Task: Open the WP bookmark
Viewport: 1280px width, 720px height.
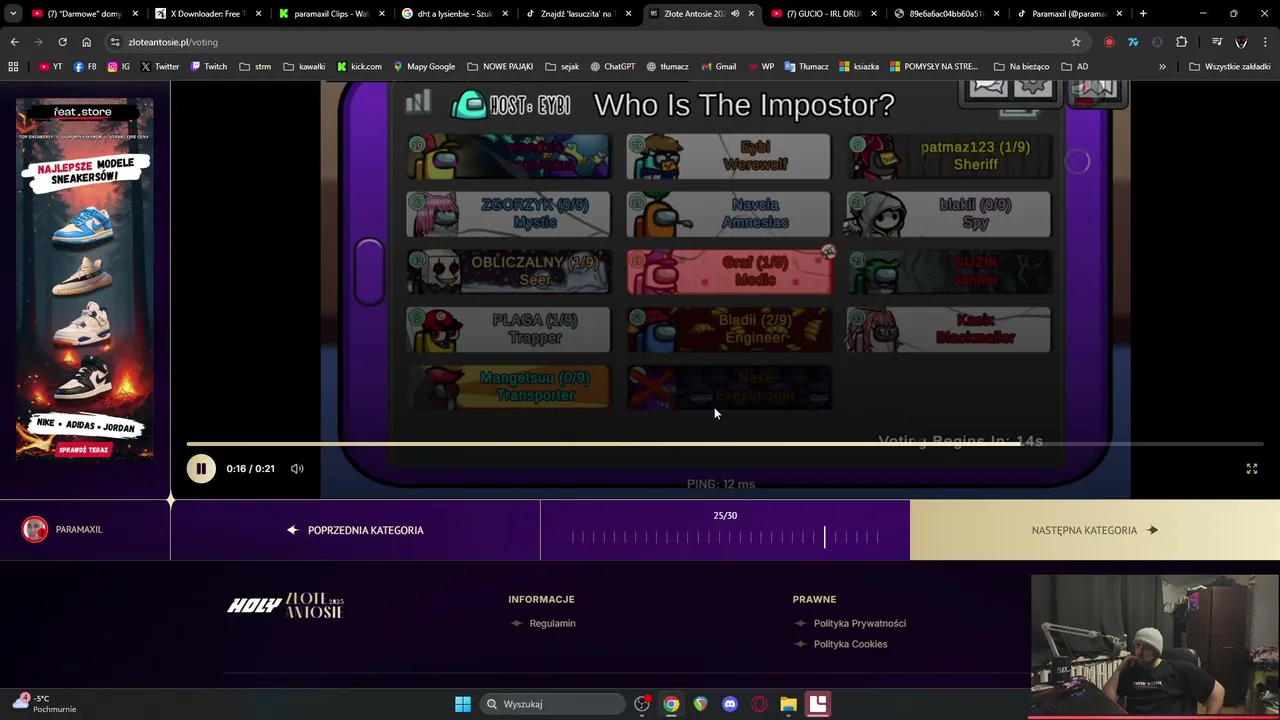Action: (x=761, y=66)
